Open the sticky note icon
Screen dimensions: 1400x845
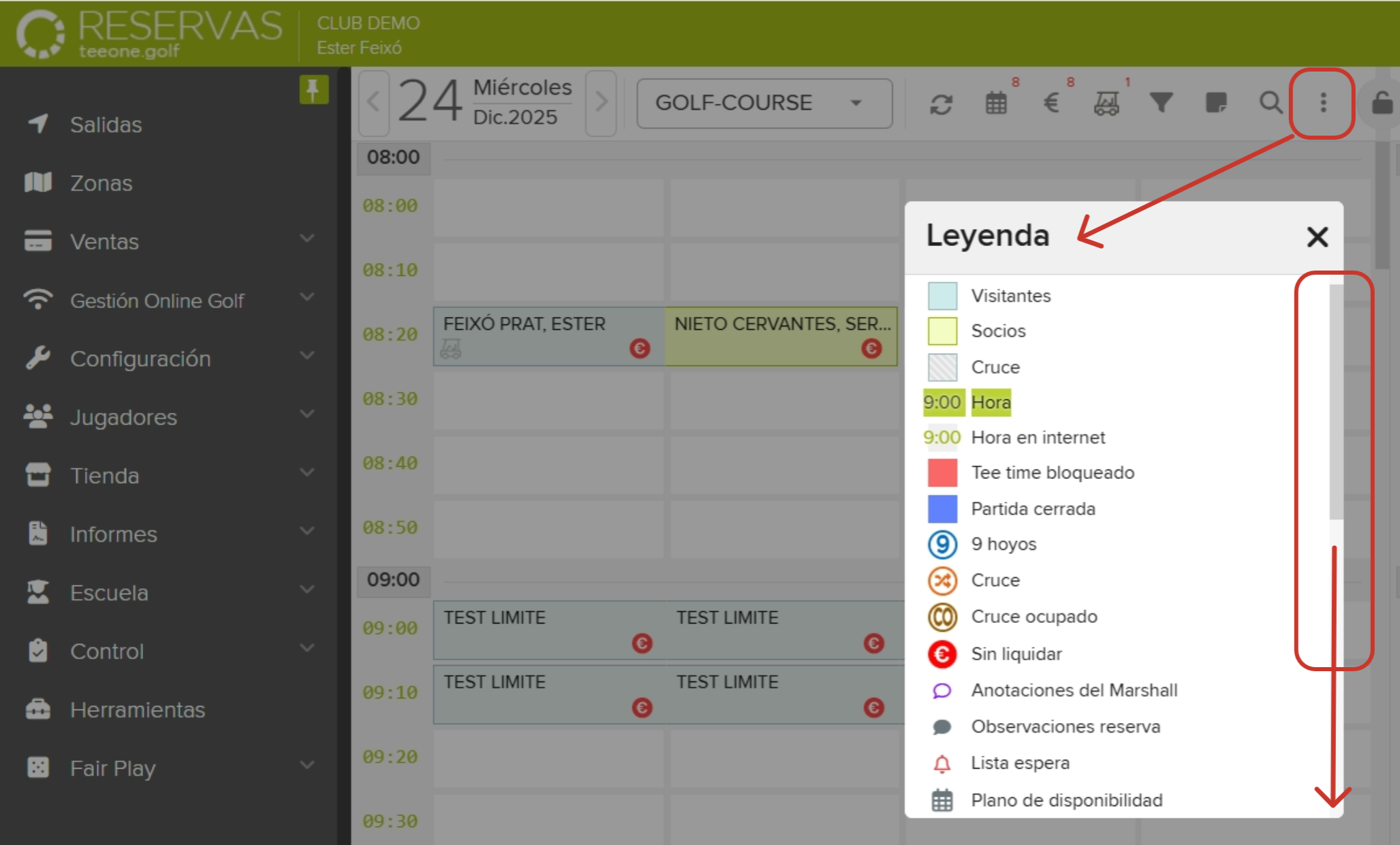1216,103
